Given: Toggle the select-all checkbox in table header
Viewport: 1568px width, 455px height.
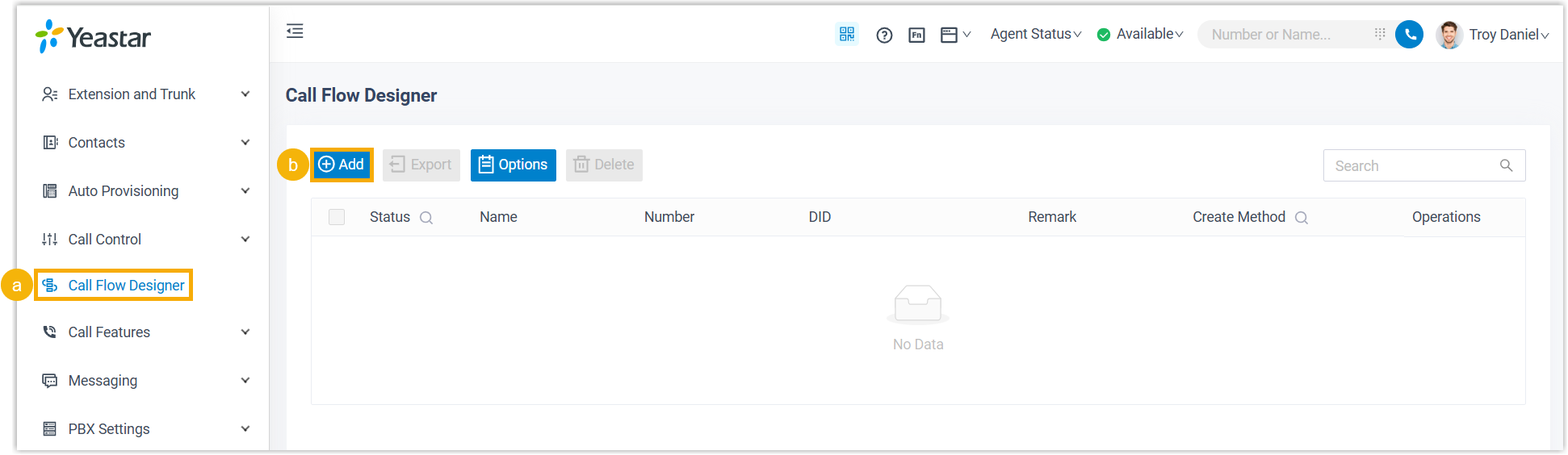Looking at the screenshot, I should coord(337,217).
